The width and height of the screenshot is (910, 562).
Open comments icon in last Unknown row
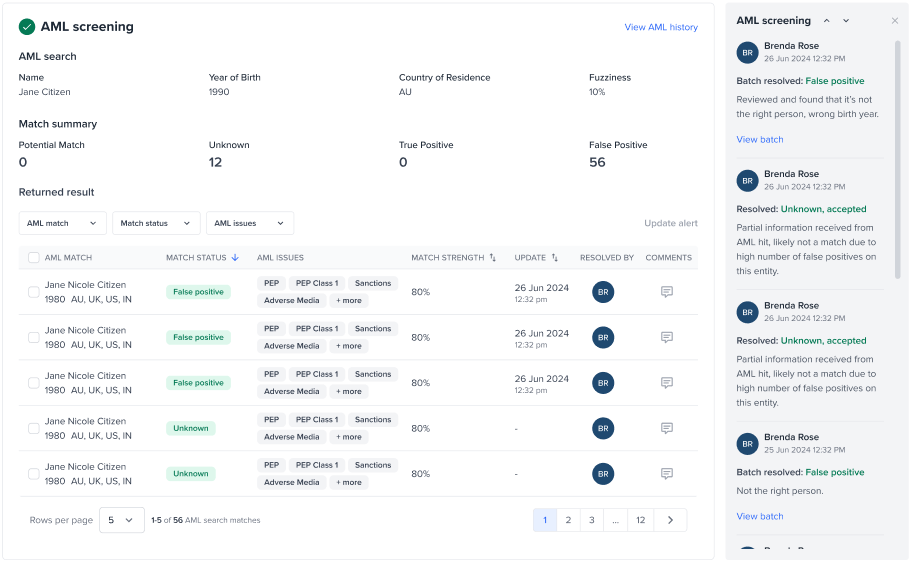pyautogui.click(x=666, y=474)
